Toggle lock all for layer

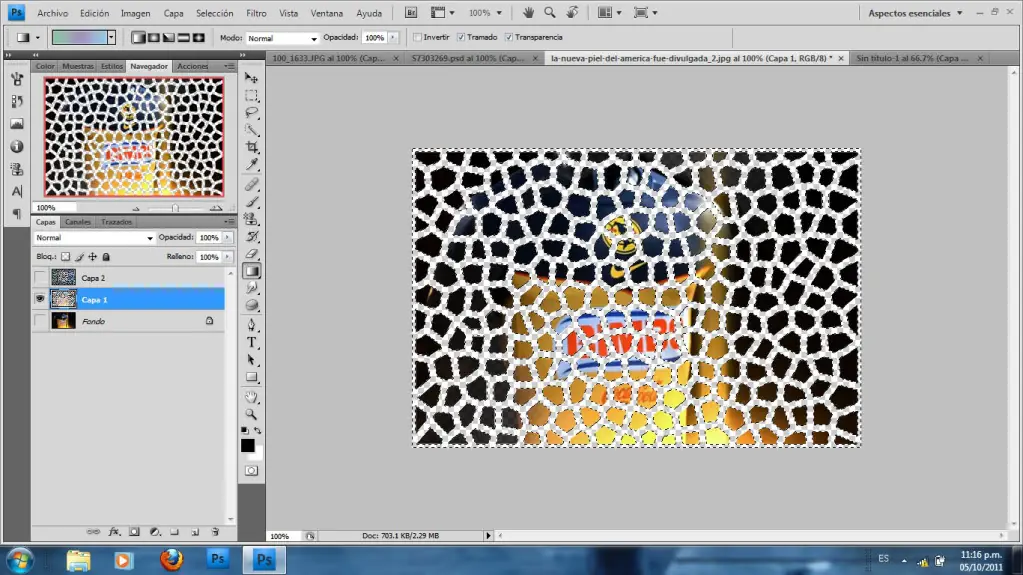(106, 256)
